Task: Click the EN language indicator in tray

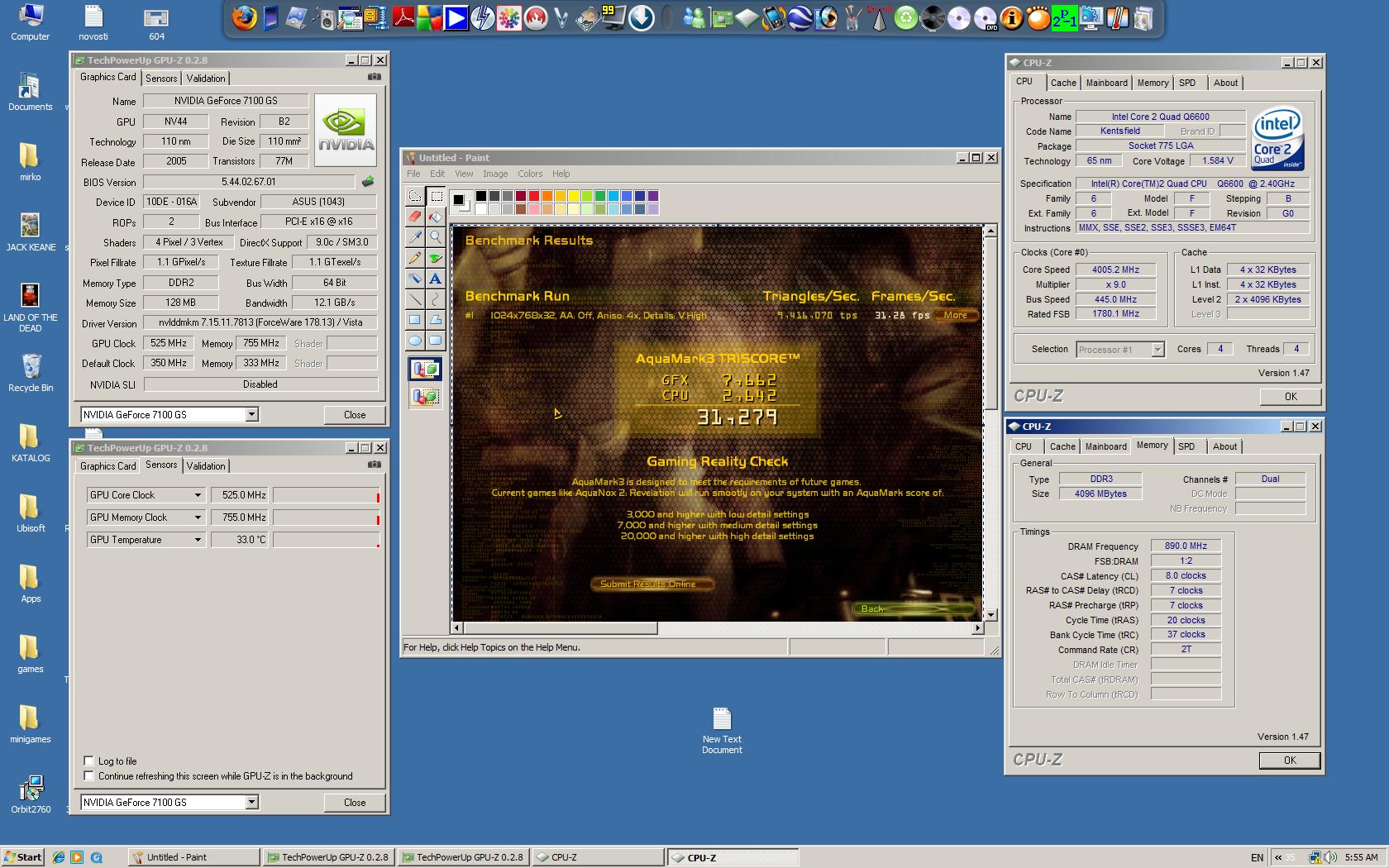Action: click(x=1257, y=857)
